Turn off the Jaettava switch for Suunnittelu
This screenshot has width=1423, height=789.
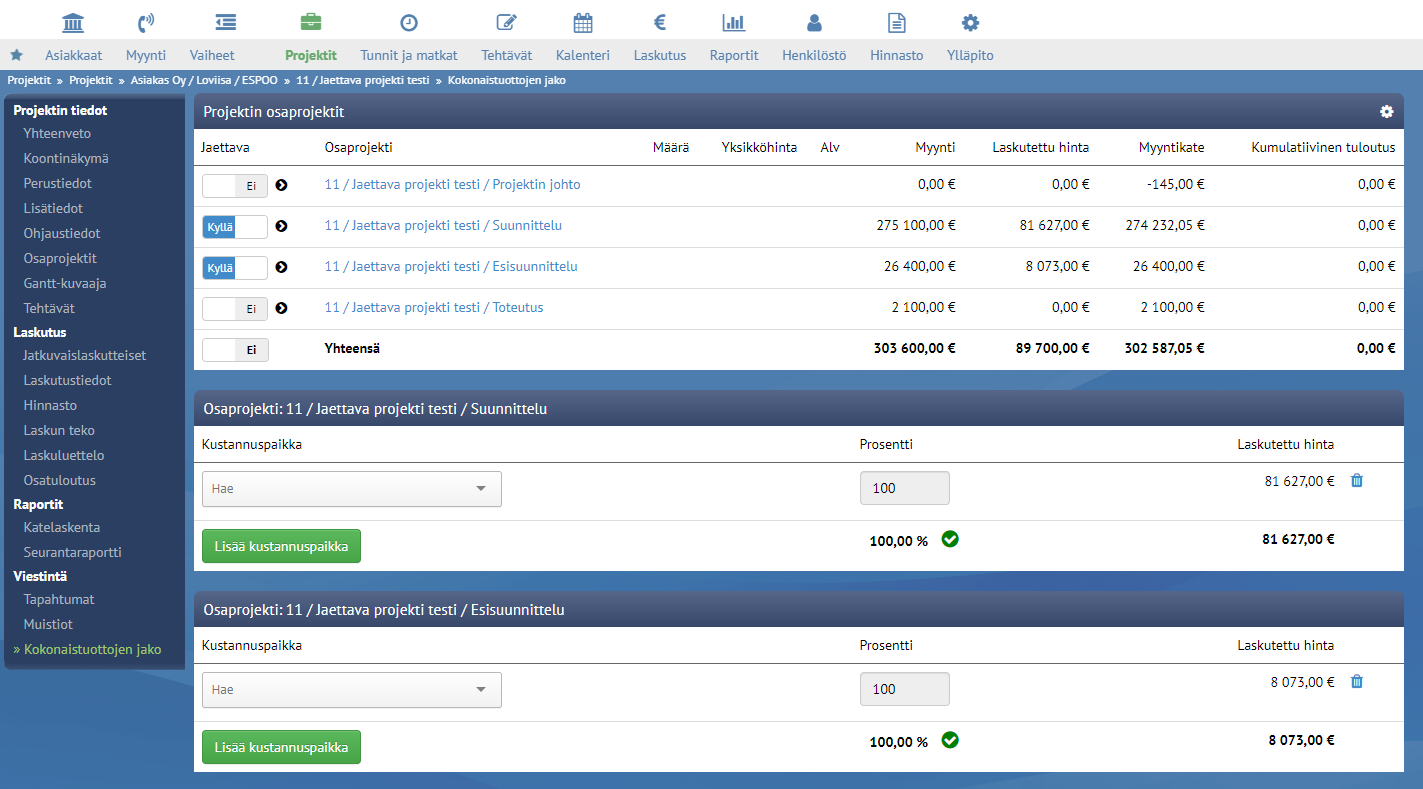(x=235, y=226)
